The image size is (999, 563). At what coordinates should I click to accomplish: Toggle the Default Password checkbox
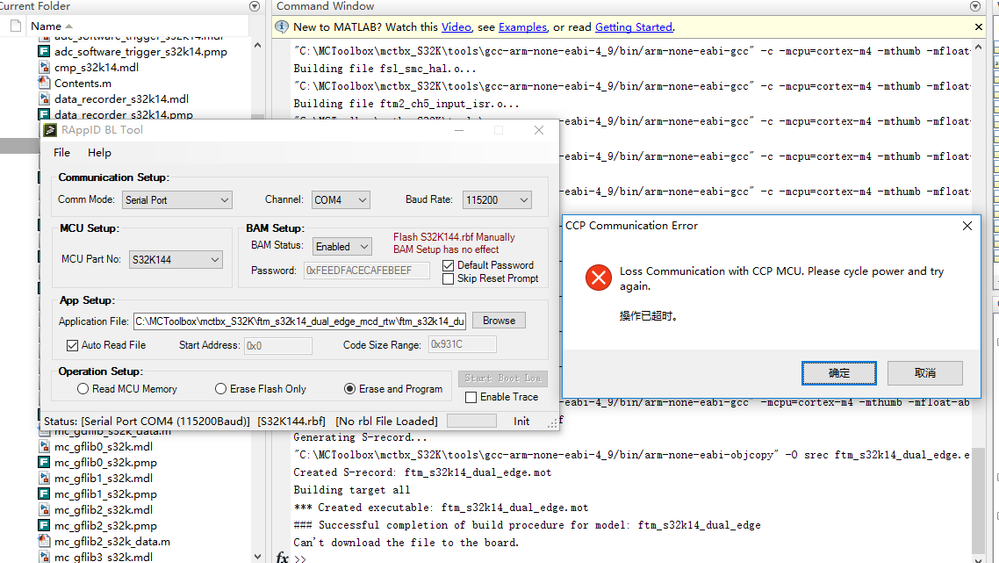(x=449, y=266)
